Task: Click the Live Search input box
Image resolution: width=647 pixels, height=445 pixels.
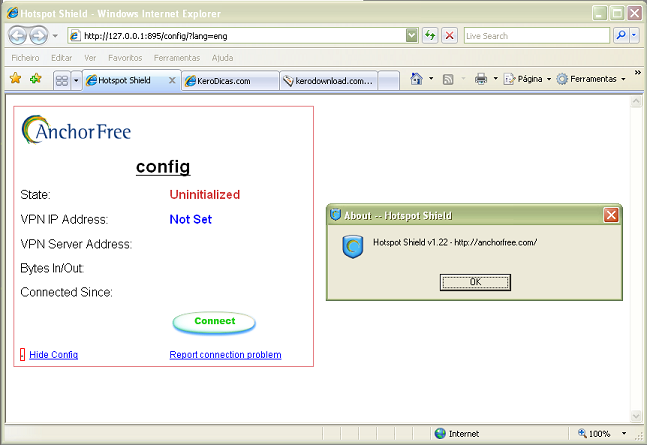Action: (536, 36)
